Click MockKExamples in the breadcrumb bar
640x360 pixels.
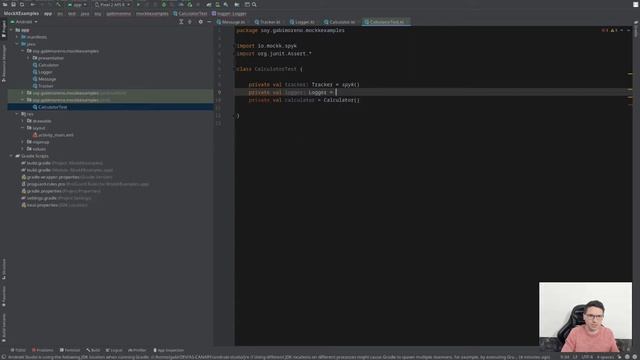click(21, 13)
